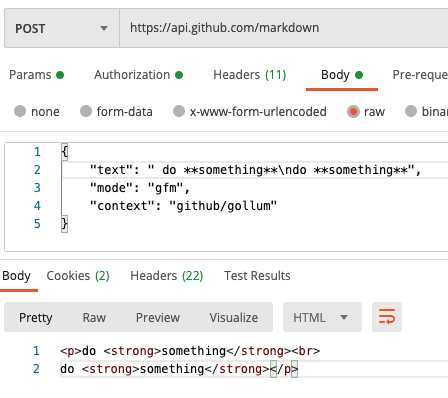Click the "context": "github/gollum" line
The width and height of the screenshot is (448, 398).
[183, 206]
